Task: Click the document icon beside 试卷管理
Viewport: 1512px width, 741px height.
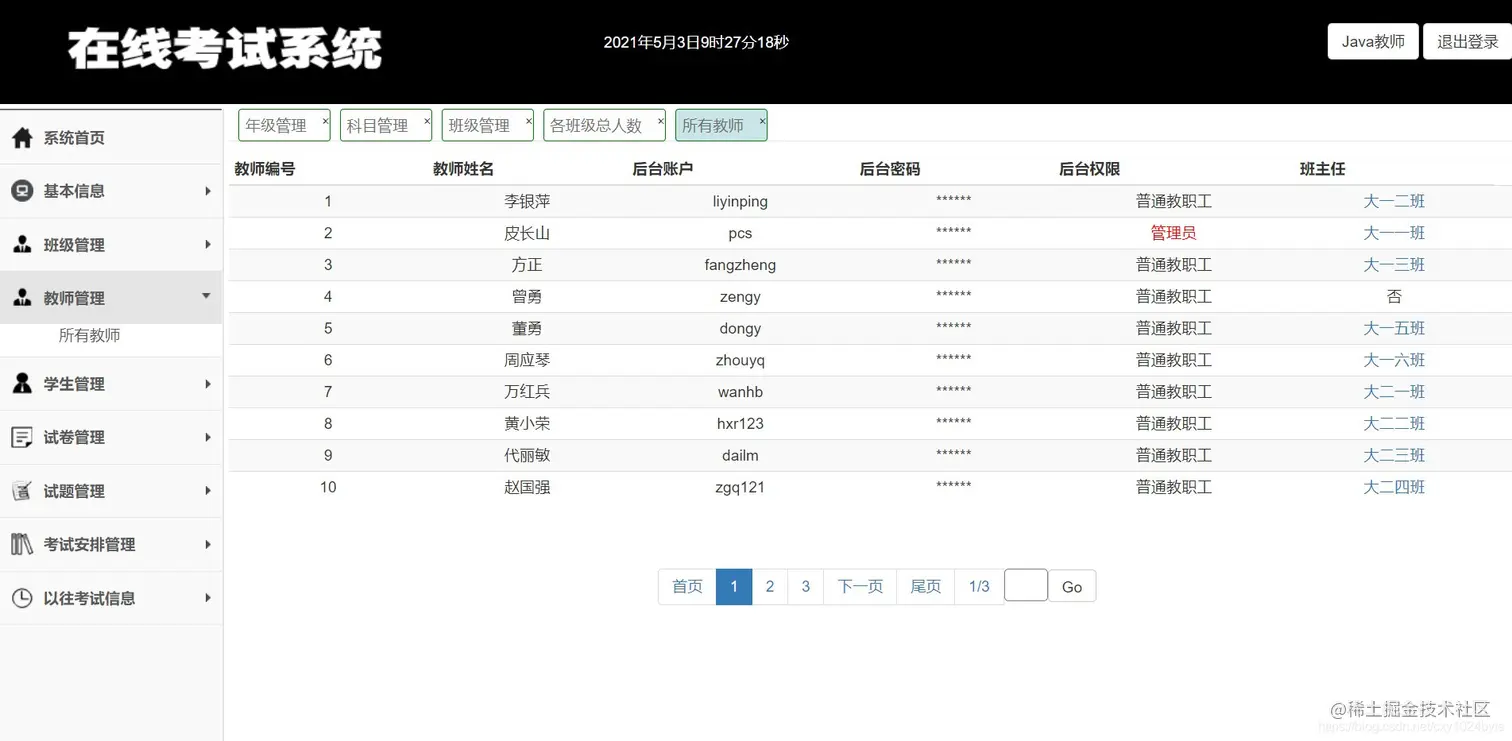Action: tap(22, 437)
